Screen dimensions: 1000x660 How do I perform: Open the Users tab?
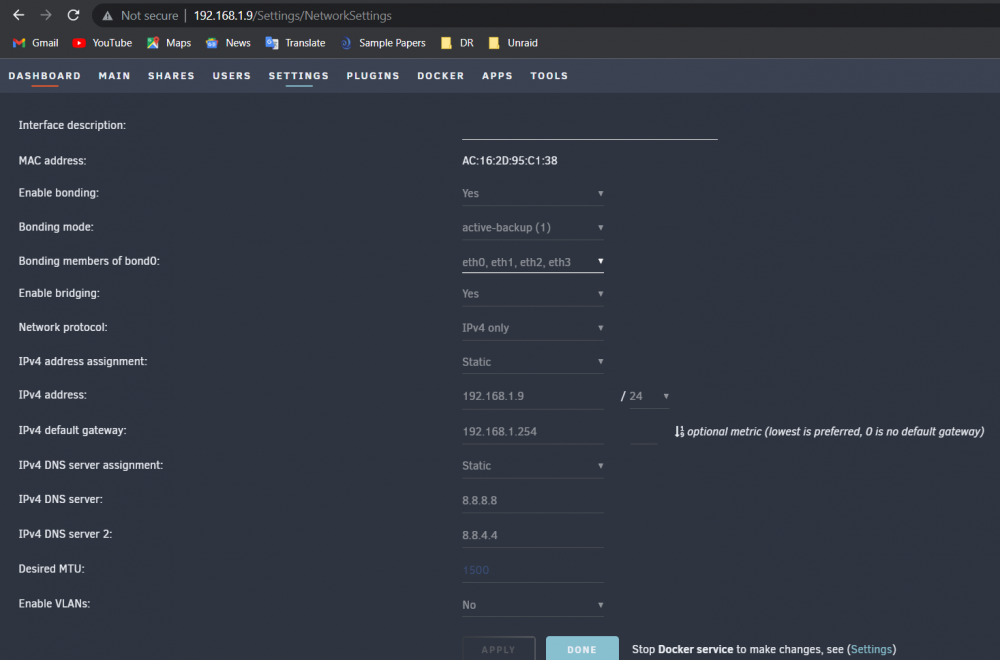232,76
